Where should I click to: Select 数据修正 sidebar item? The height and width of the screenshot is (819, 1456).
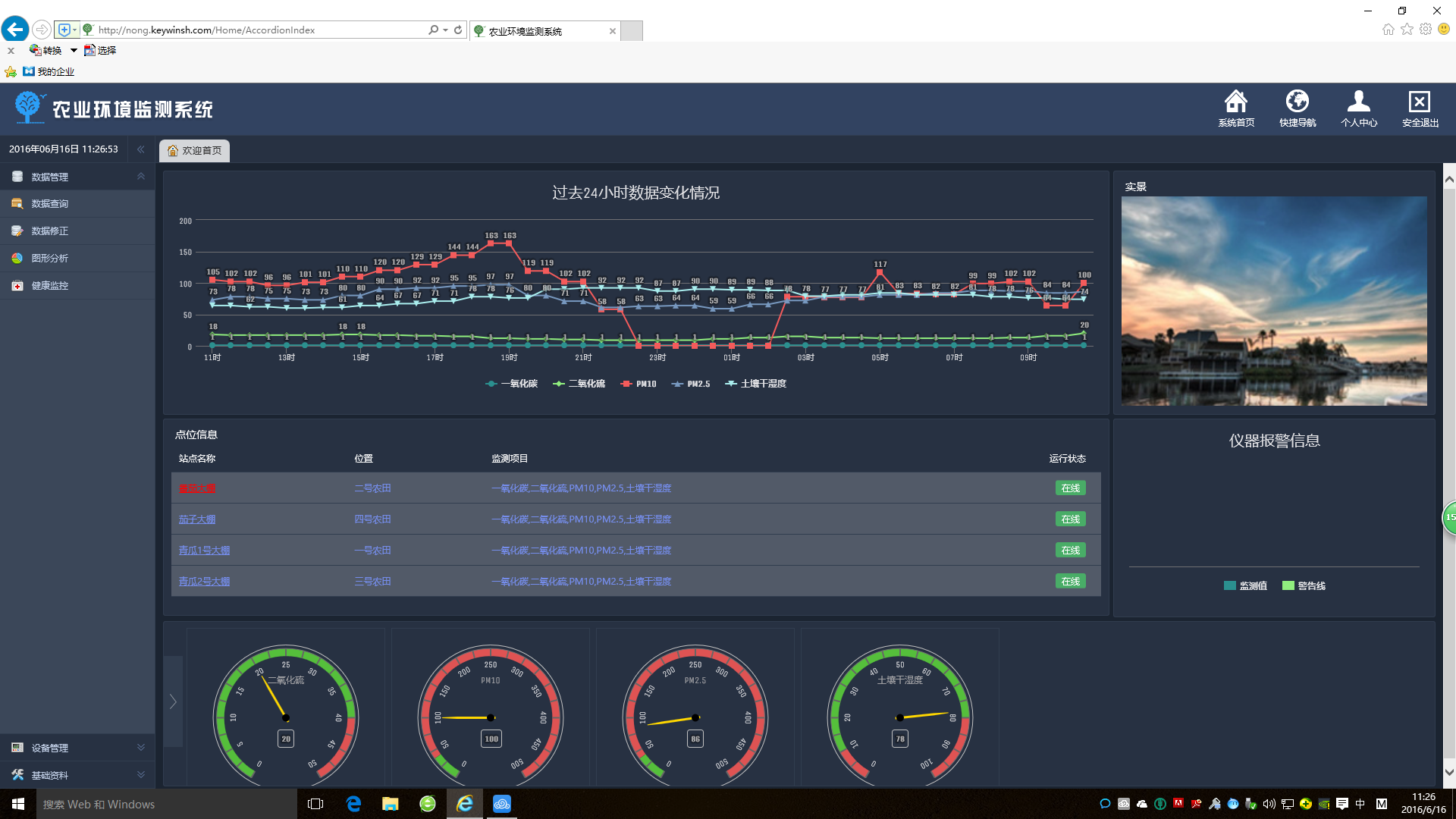point(50,231)
